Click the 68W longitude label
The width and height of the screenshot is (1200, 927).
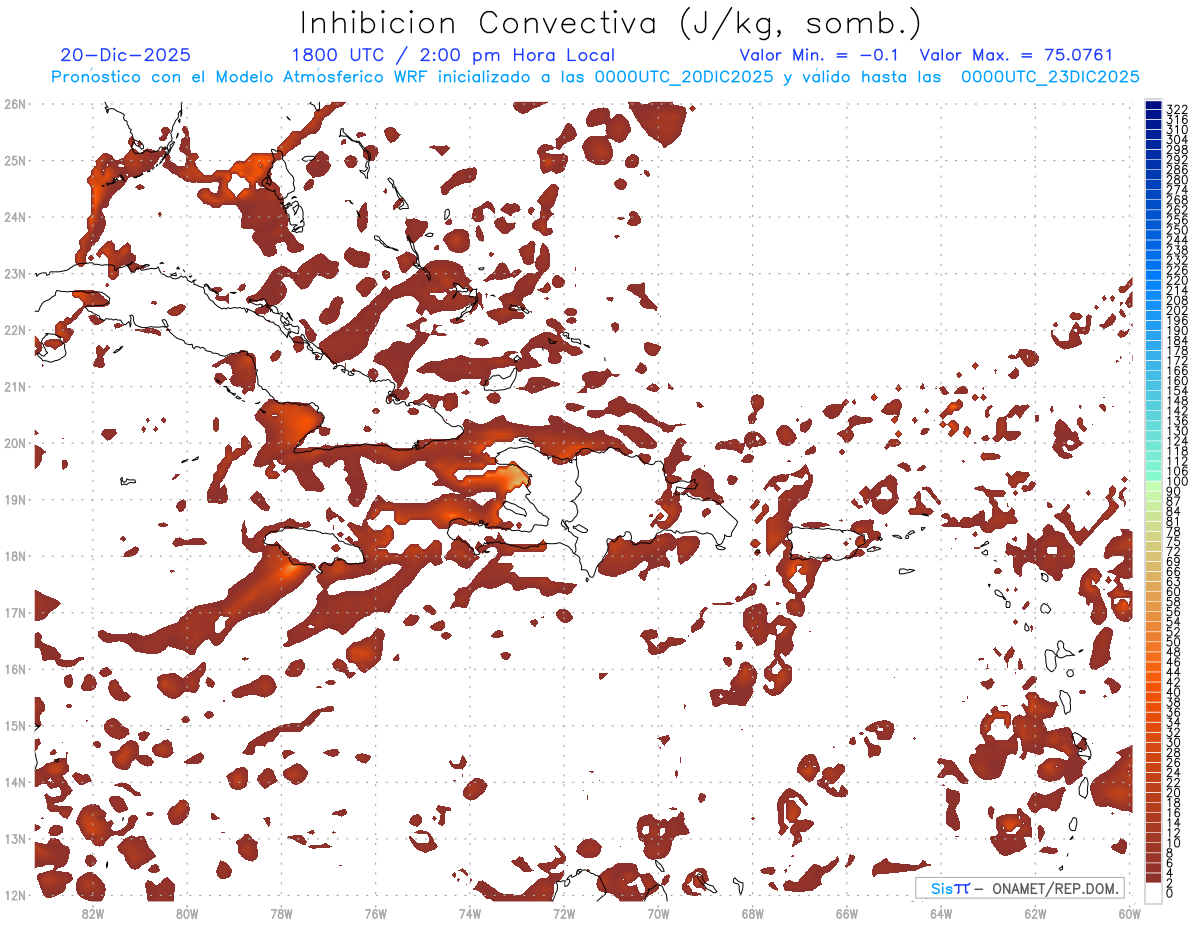(x=753, y=913)
